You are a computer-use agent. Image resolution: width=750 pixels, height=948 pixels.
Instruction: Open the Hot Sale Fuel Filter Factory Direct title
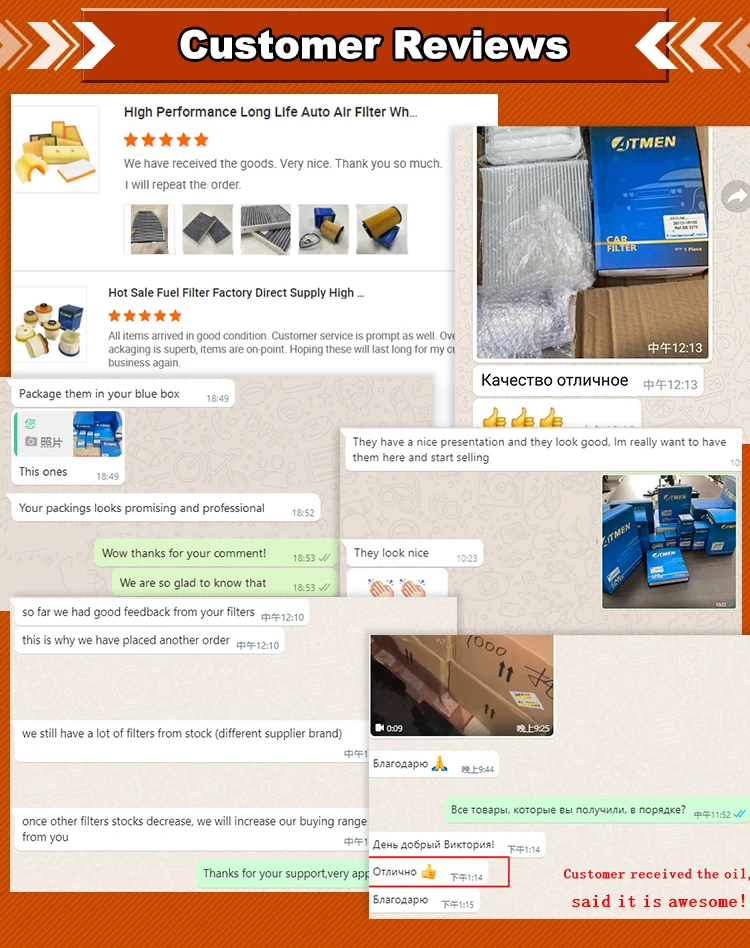236,293
